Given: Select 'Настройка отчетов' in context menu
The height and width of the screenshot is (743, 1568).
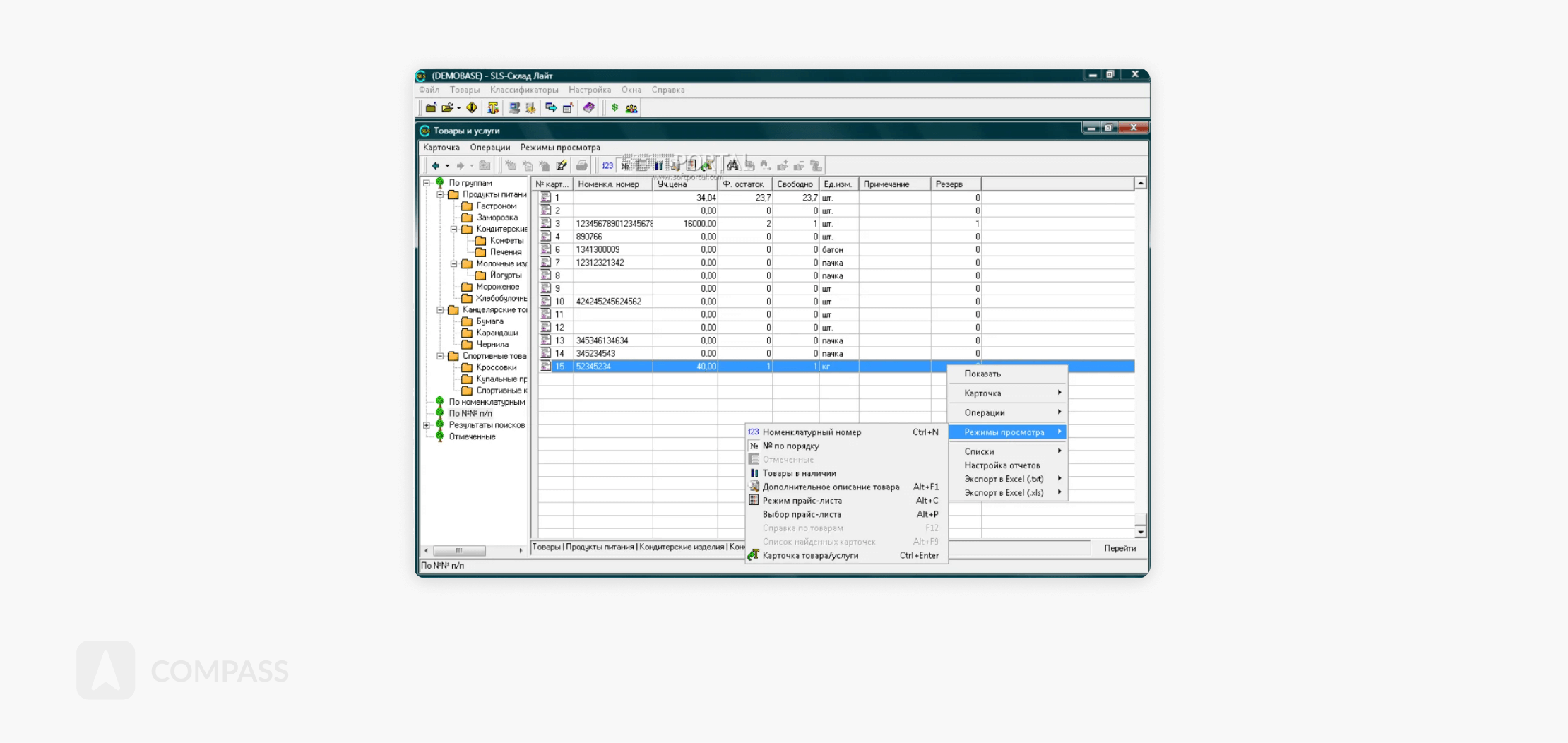Looking at the screenshot, I should pos(1002,465).
